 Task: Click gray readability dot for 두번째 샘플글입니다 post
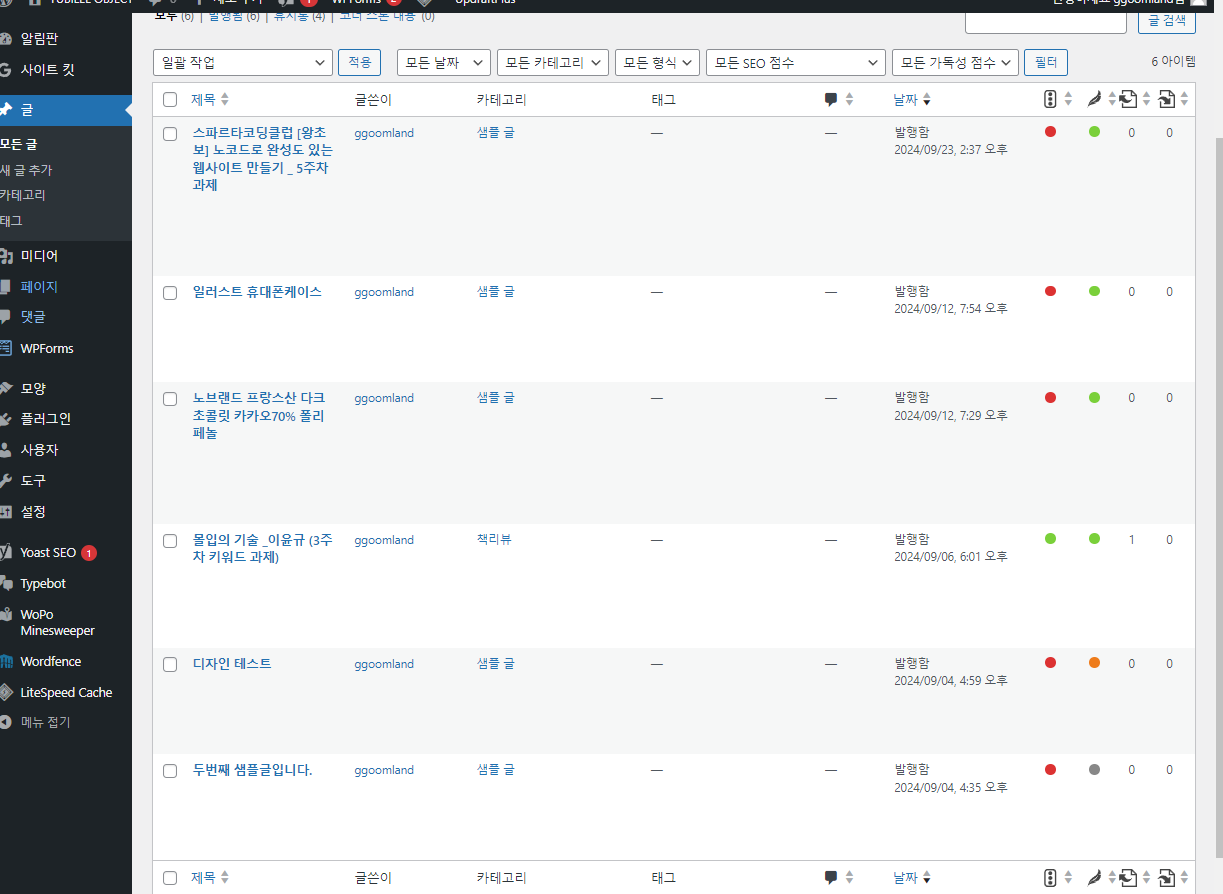(1094, 769)
